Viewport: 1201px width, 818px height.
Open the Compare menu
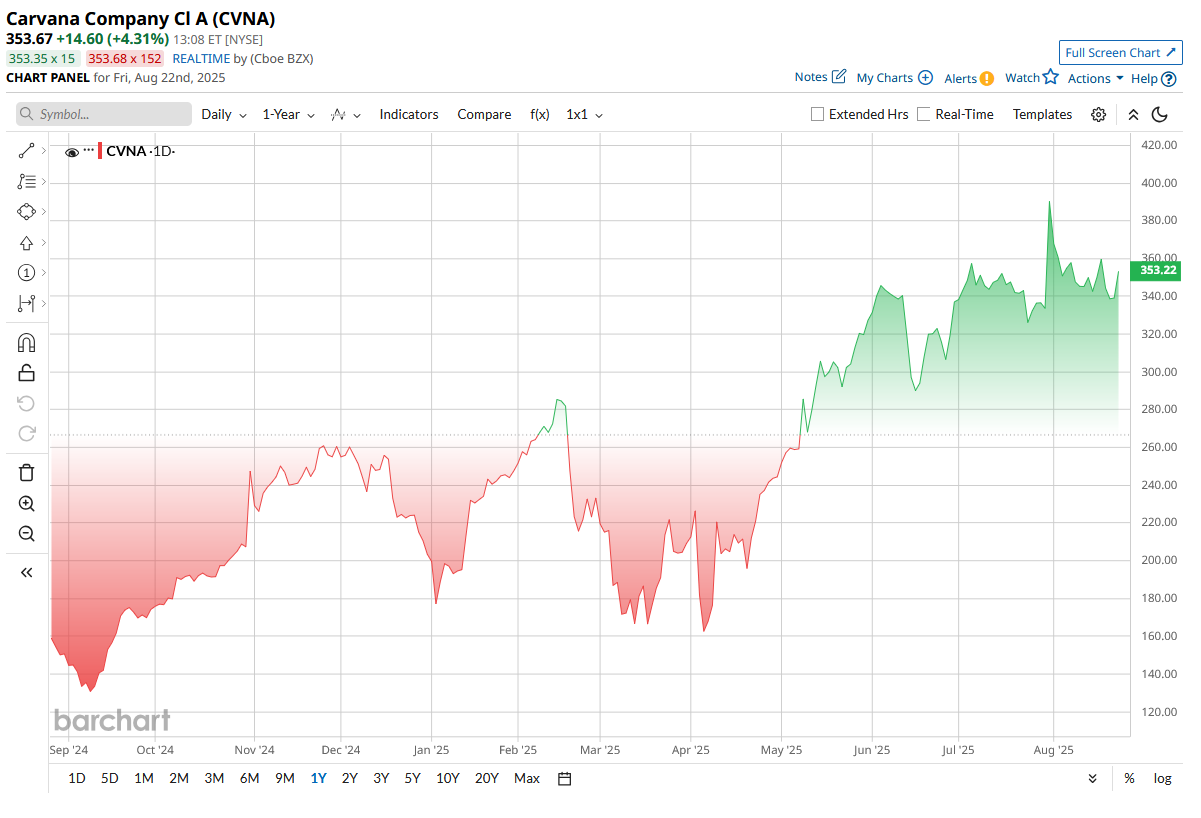pos(484,115)
